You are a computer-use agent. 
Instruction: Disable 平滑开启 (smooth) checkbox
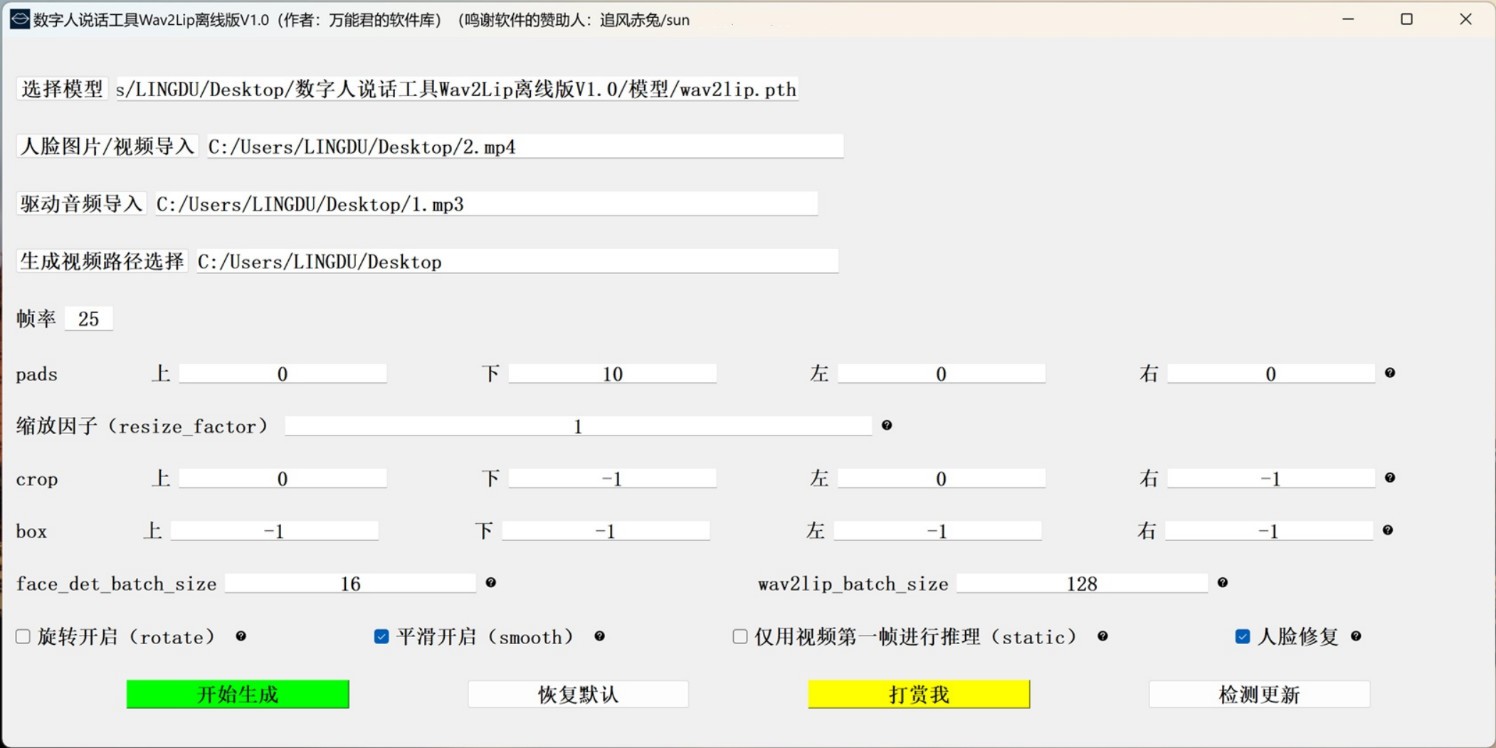pos(381,637)
